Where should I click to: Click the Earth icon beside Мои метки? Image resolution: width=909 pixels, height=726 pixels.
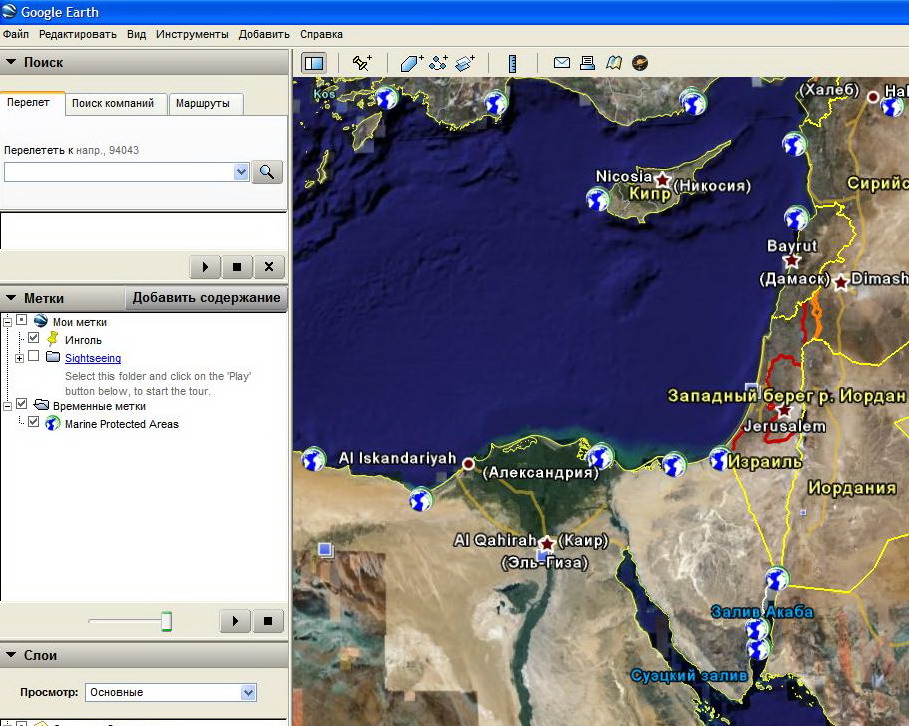click(41, 321)
